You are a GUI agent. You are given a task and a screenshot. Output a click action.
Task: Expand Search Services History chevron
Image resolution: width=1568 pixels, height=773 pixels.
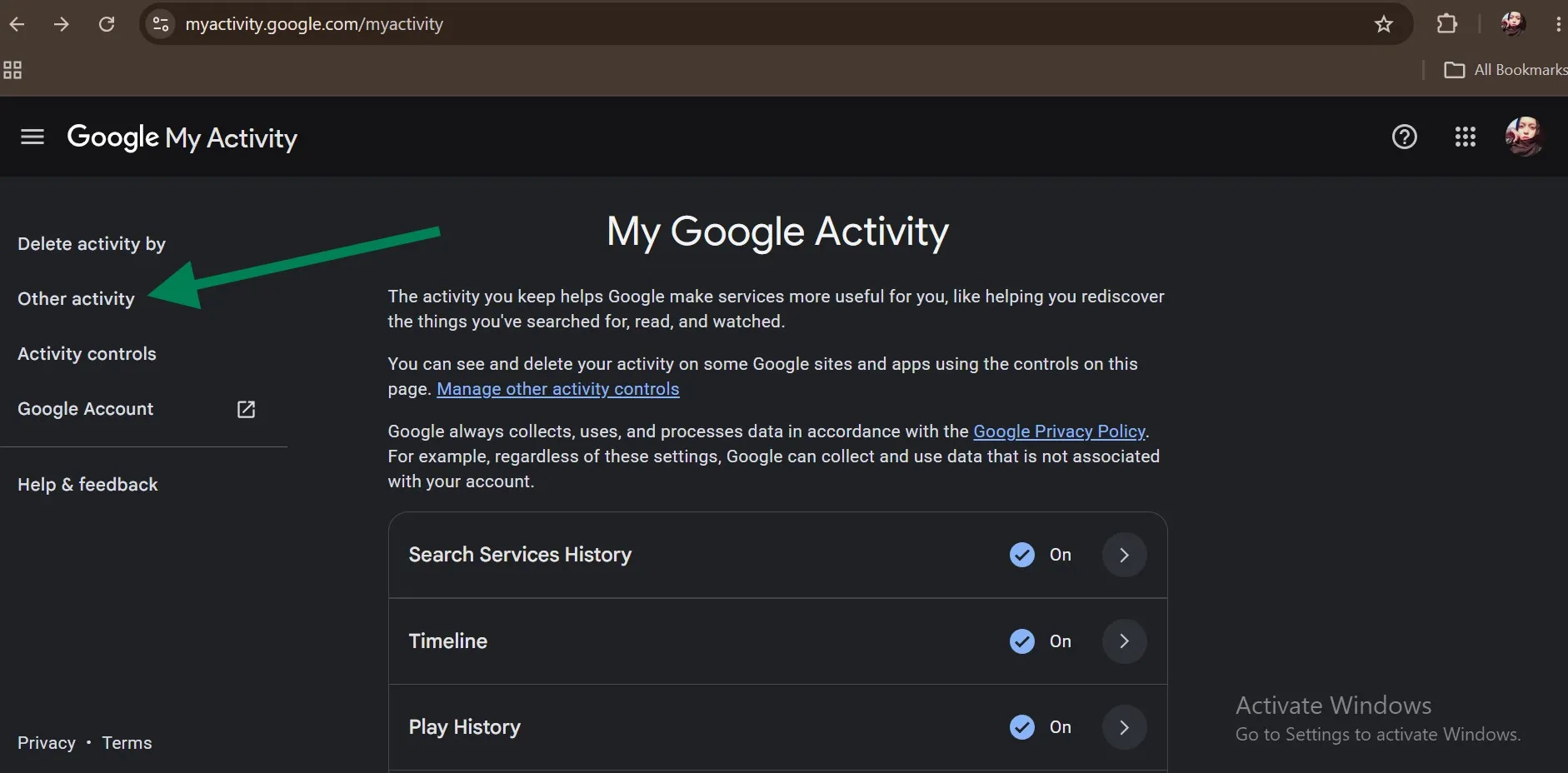(x=1124, y=555)
